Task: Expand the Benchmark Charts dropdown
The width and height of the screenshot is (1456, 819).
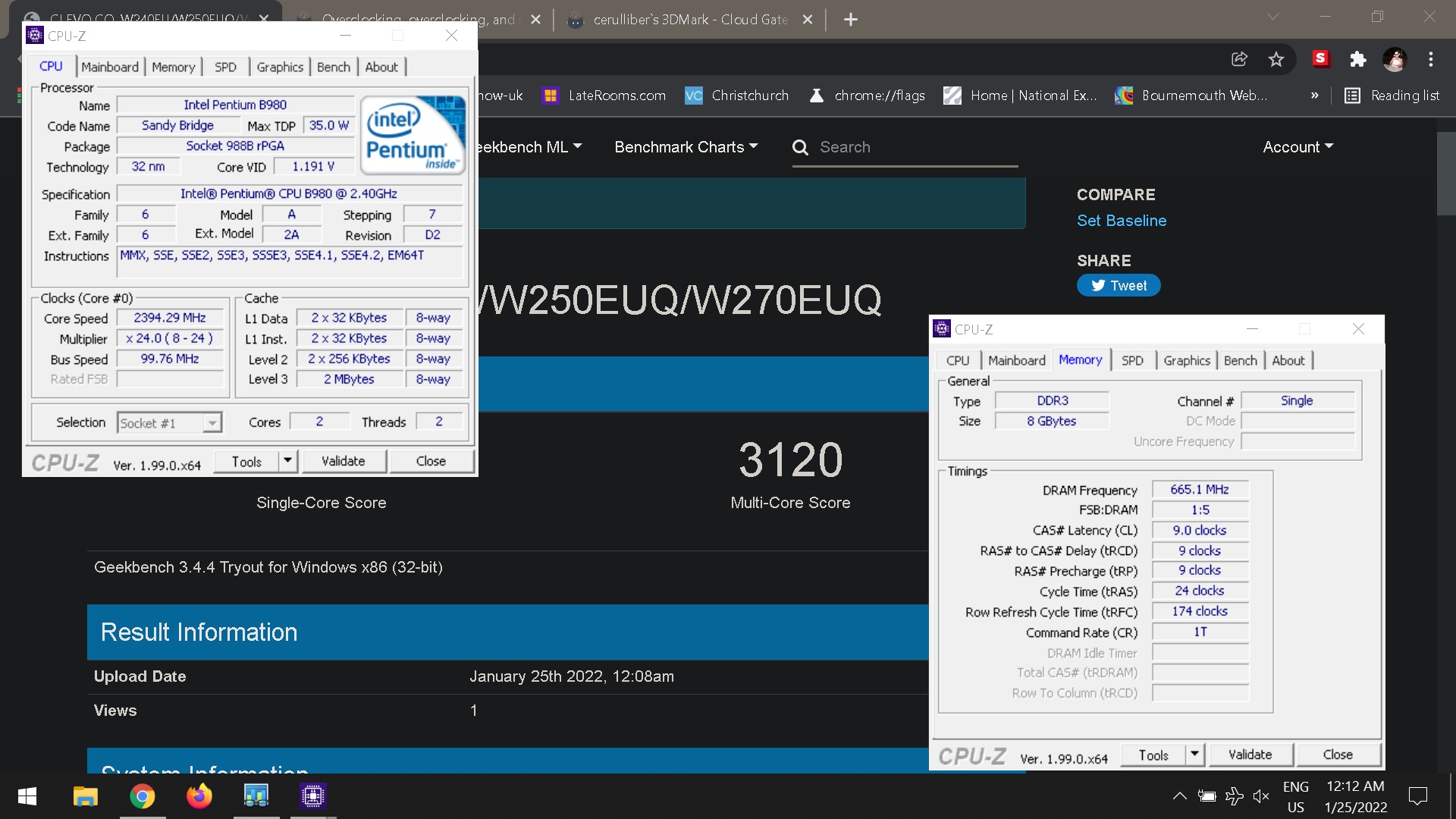Action: coord(686,147)
